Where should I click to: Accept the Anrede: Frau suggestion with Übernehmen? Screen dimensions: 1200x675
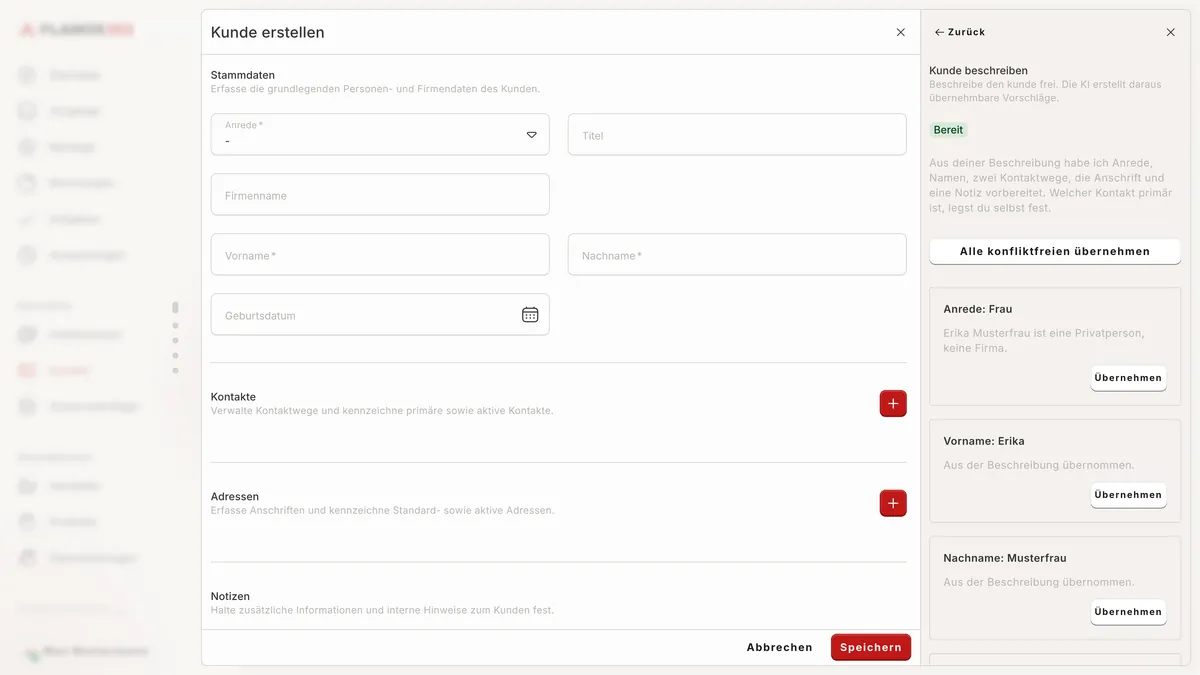point(1128,378)
